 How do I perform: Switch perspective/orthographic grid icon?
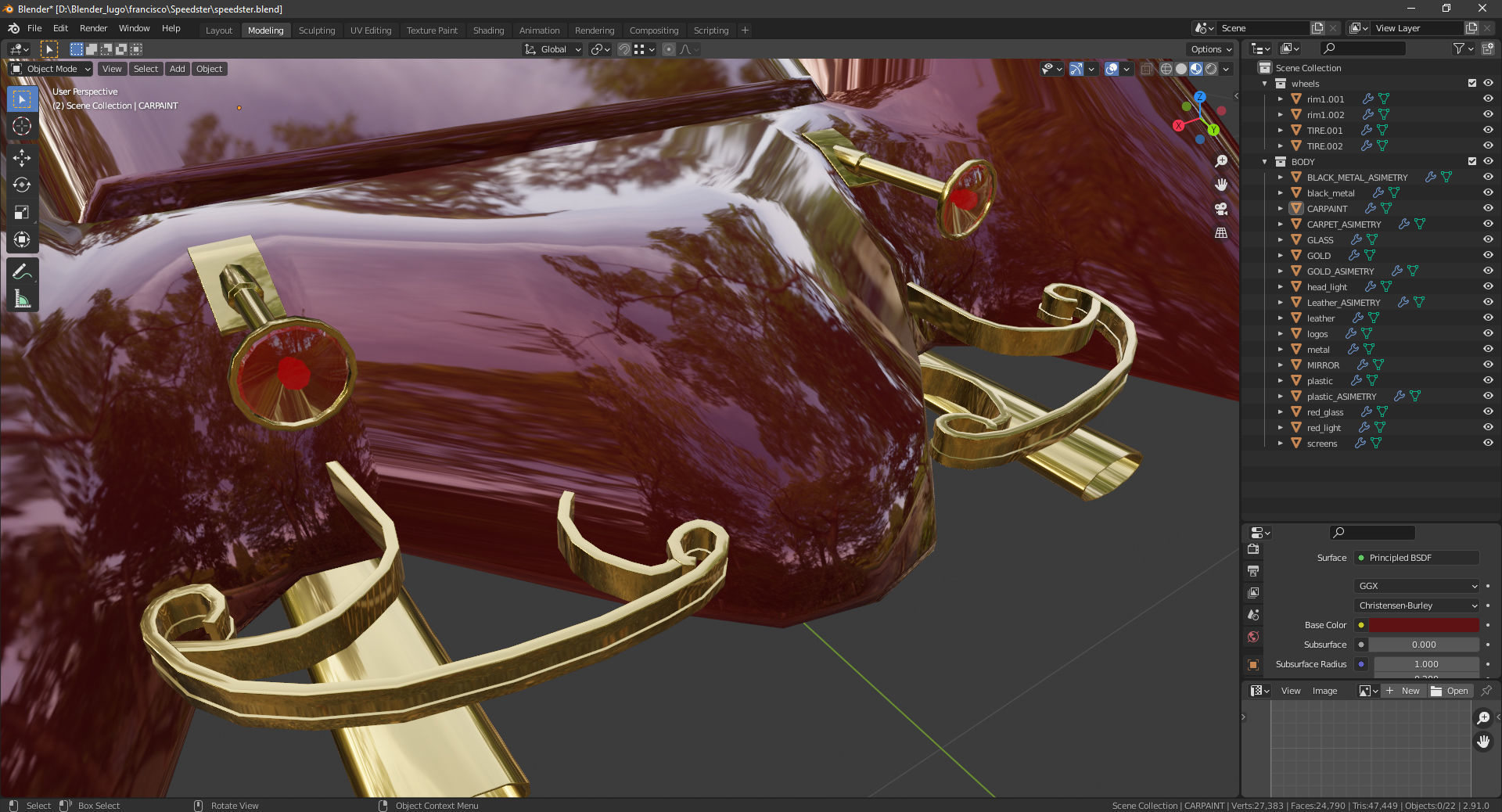pyautogui.click(x=1221, y=233)
